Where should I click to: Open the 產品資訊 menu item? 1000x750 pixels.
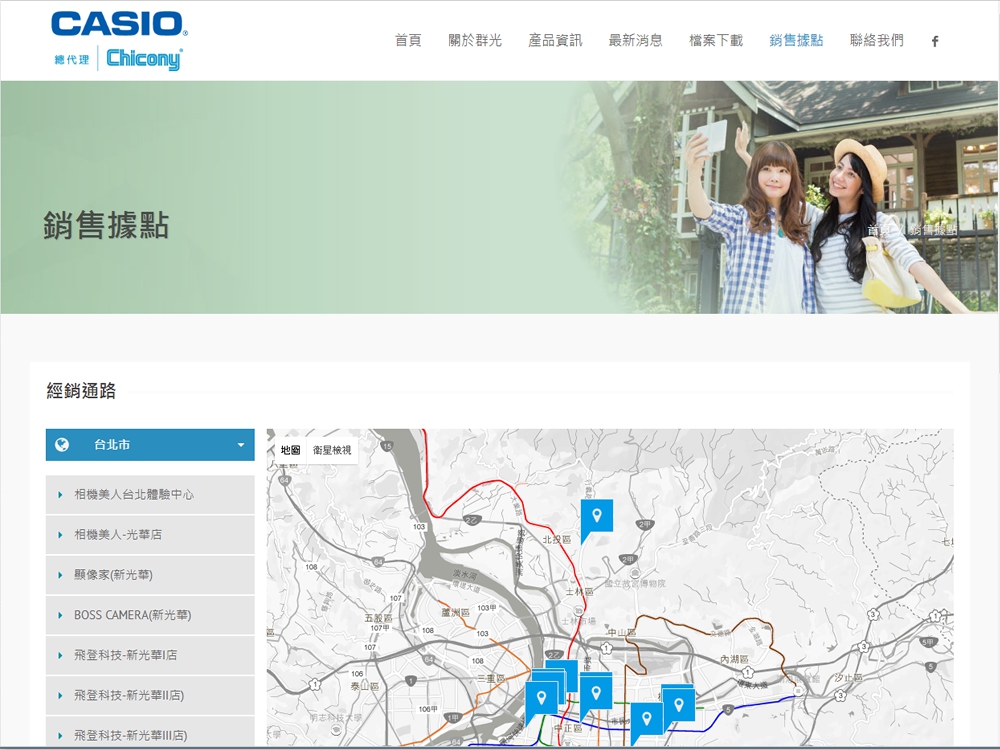[x=555, y=41]
